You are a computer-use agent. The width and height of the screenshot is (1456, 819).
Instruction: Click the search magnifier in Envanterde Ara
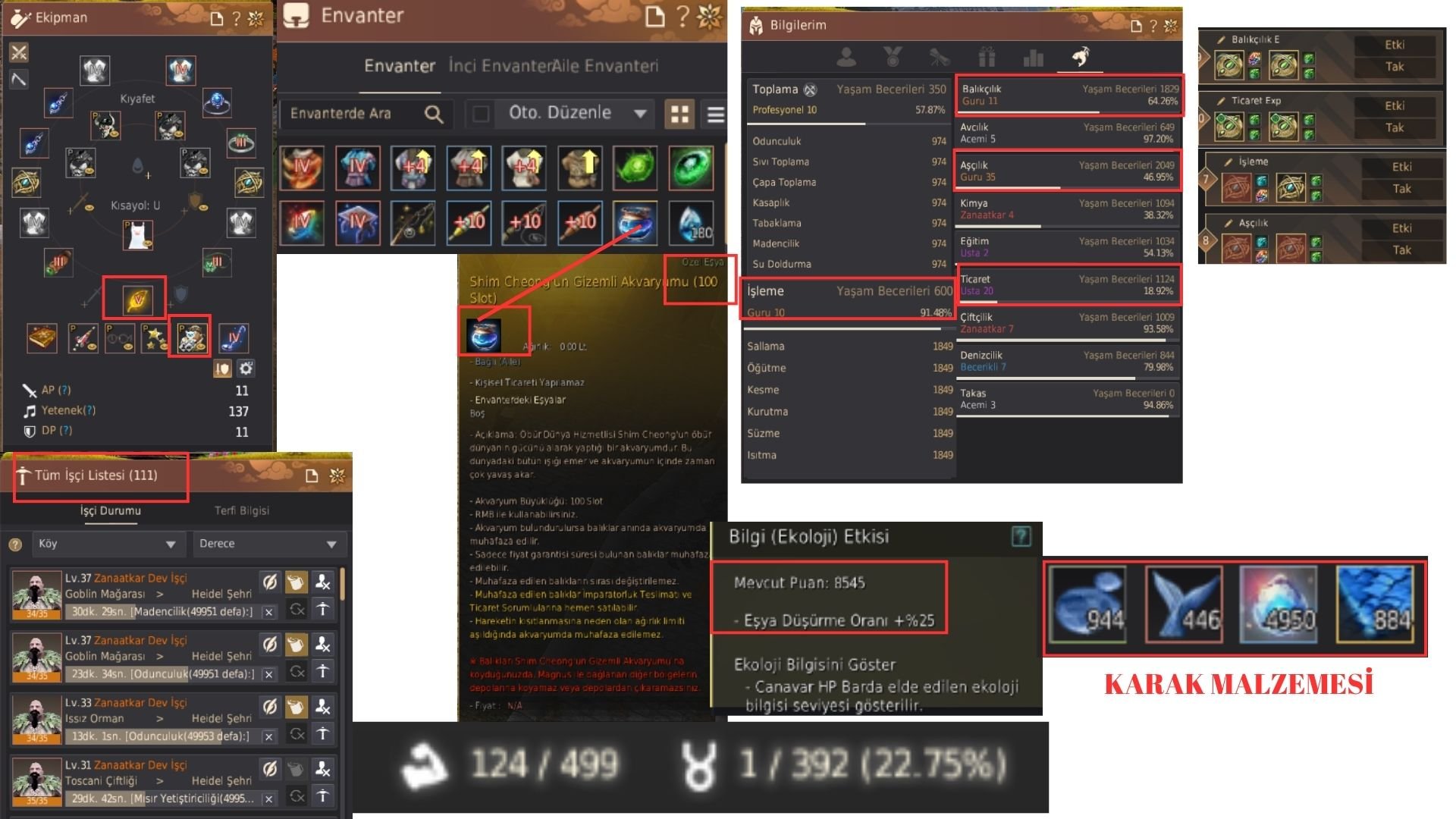434,114
